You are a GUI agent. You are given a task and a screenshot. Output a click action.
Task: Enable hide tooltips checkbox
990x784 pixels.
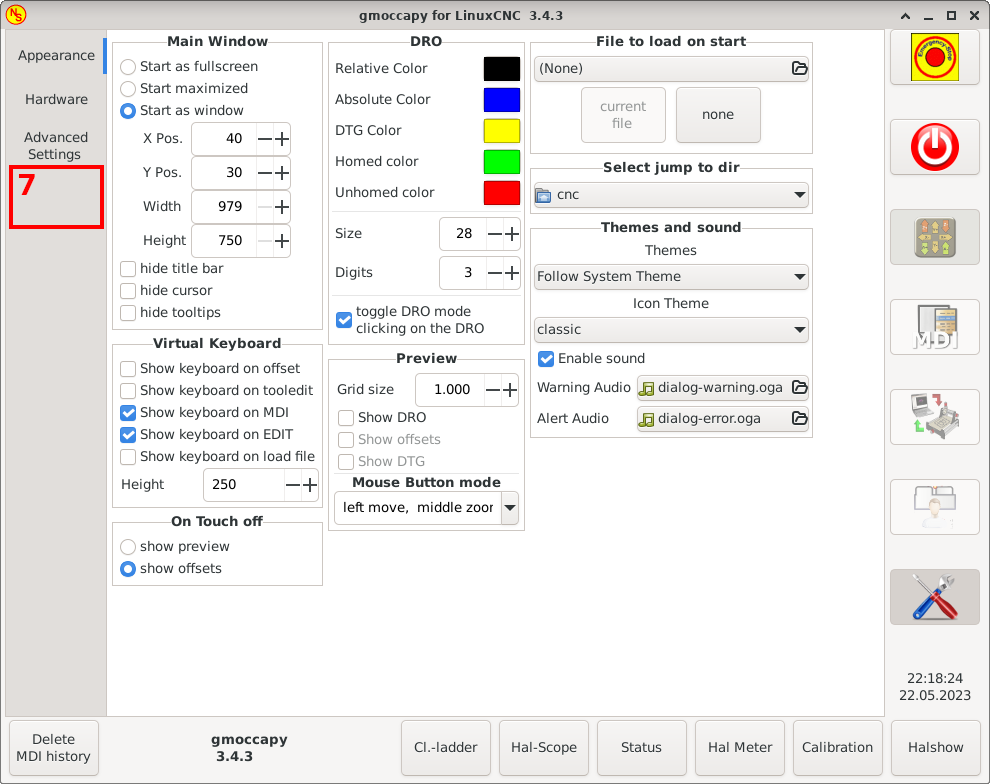click(128, 313)
